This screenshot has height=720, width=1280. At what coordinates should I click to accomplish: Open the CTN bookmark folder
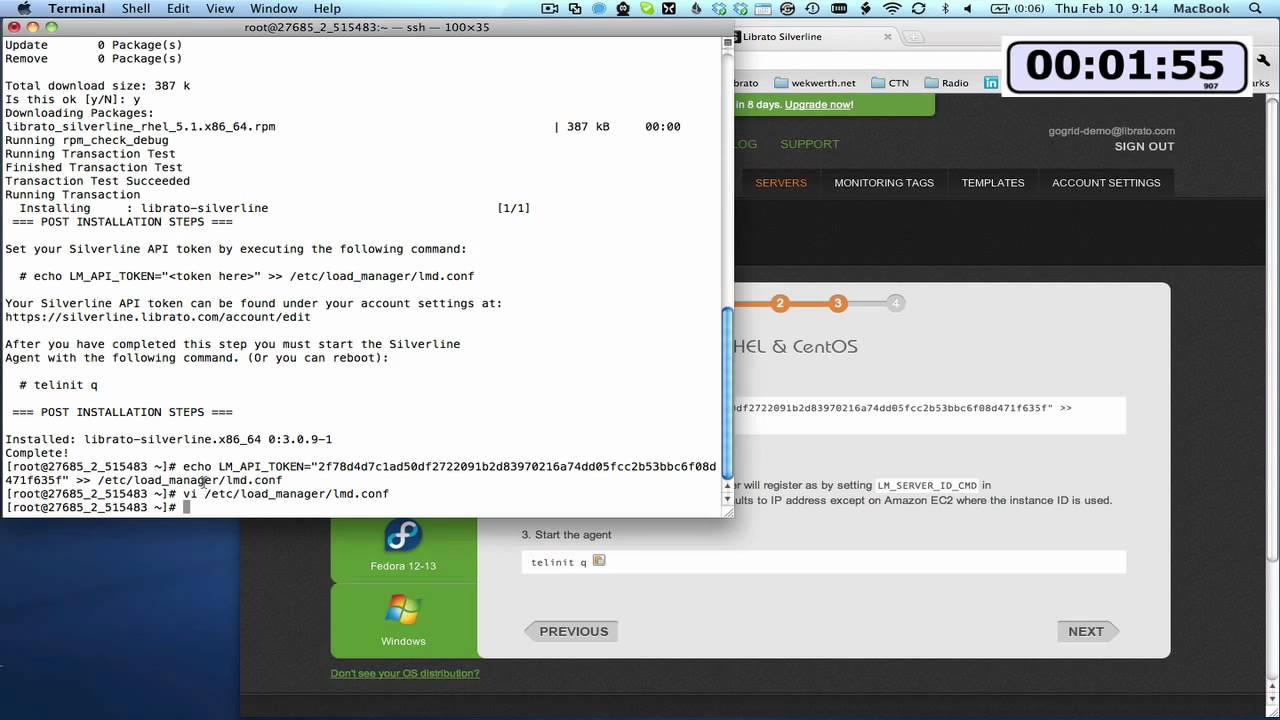pos(890,83)
